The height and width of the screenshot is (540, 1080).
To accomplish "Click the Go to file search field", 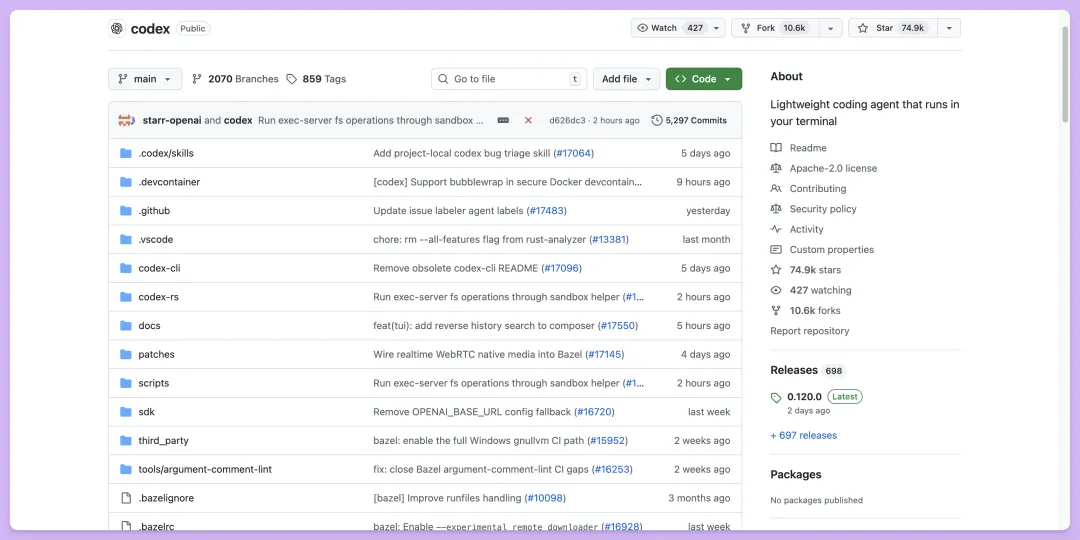I will [x=510, y=79].
